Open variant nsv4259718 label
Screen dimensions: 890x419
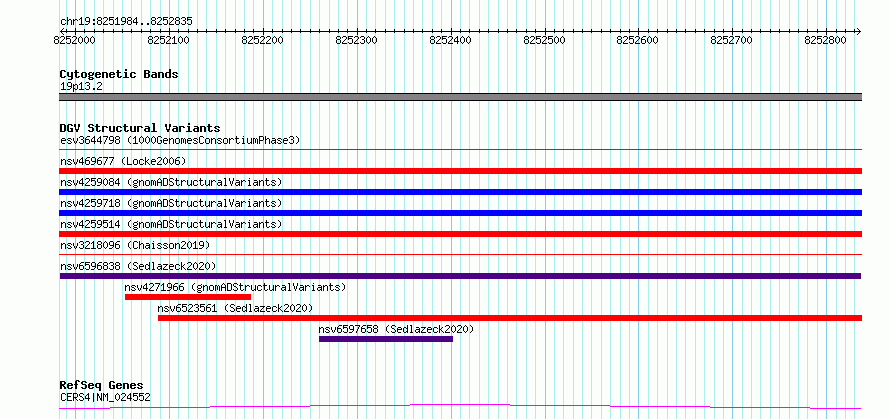(x=171, y=203)
